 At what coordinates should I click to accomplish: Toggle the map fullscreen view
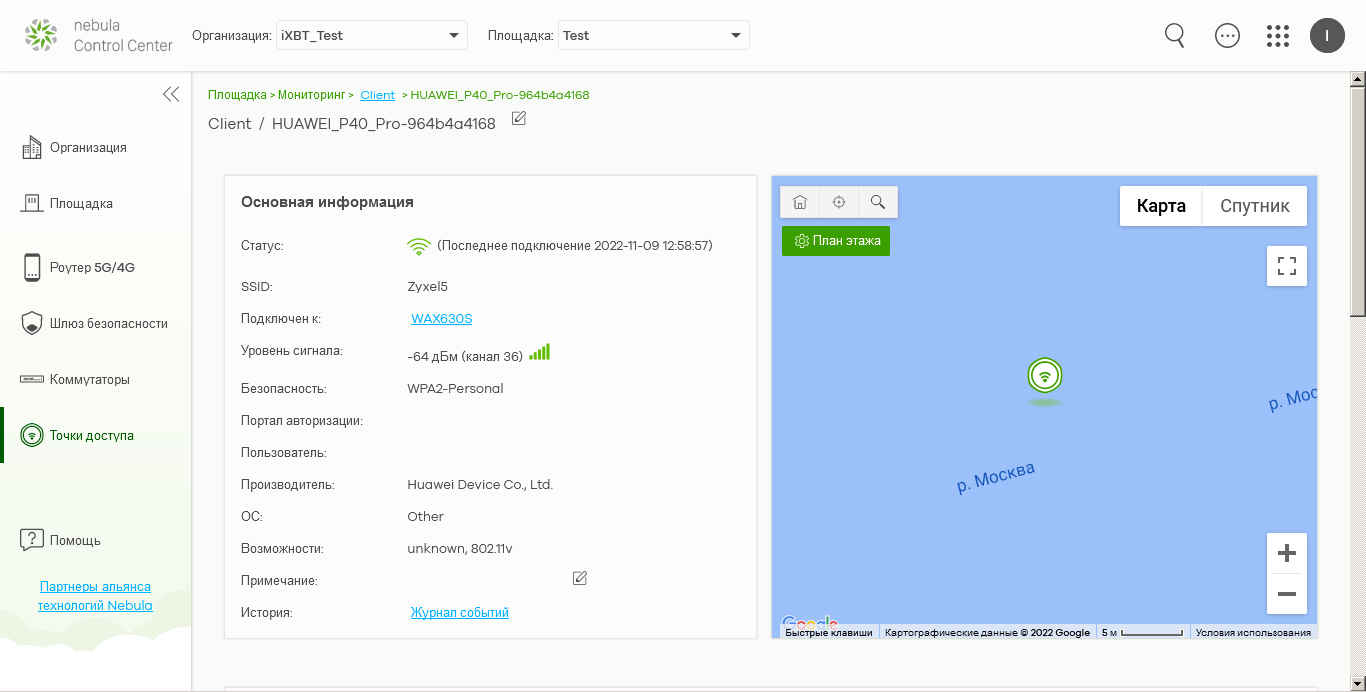click(x=1287, y=266)
